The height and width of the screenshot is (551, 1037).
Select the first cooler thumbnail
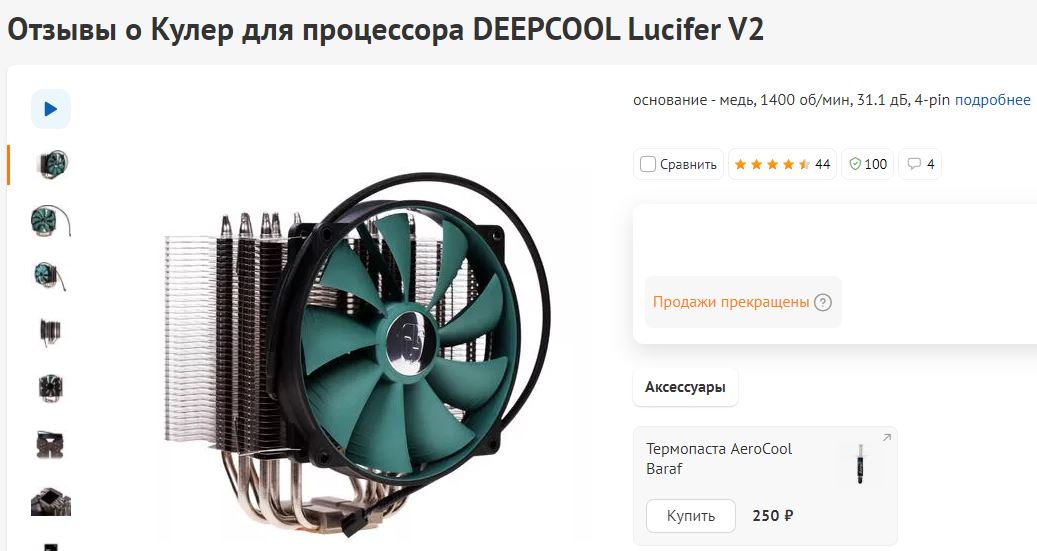51,164
